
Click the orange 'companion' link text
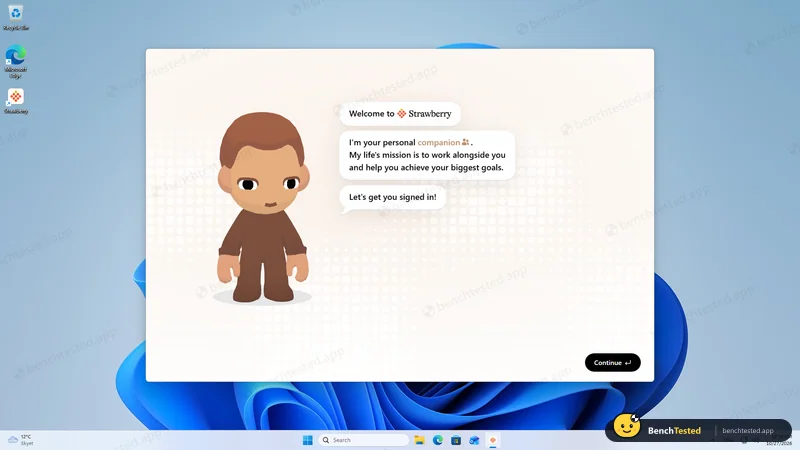[439, 142]
